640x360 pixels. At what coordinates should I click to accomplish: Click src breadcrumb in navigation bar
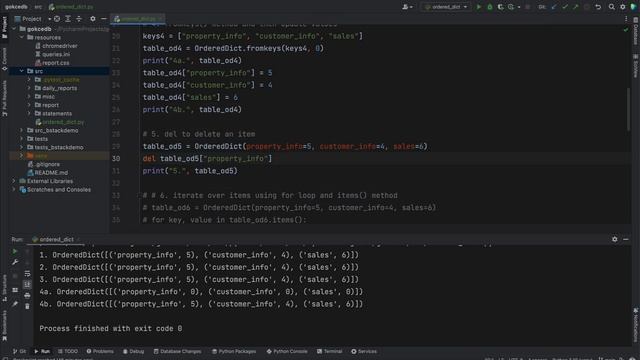(x=38, y=7)
